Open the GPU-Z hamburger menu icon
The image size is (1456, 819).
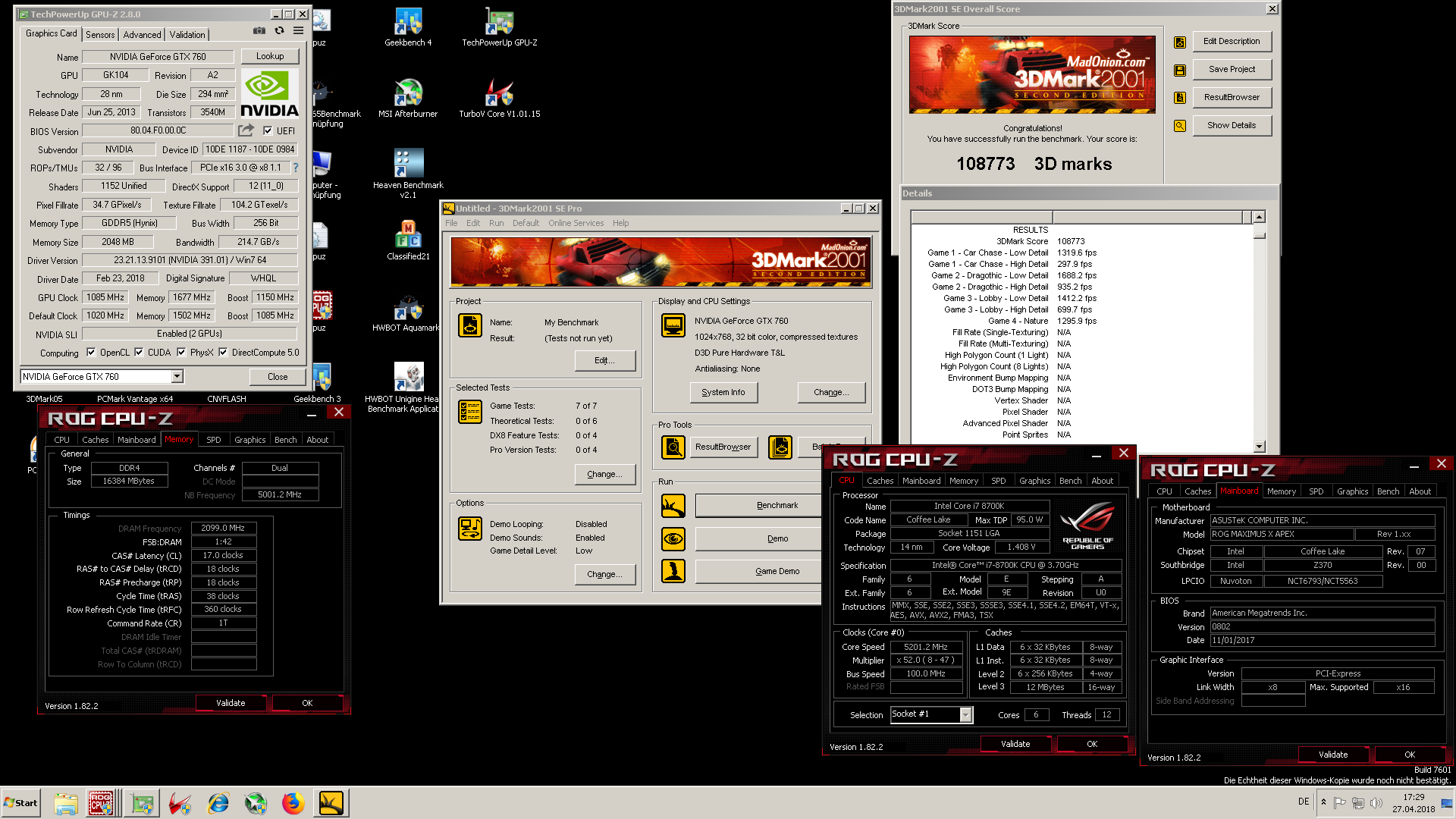pos(299,31)
